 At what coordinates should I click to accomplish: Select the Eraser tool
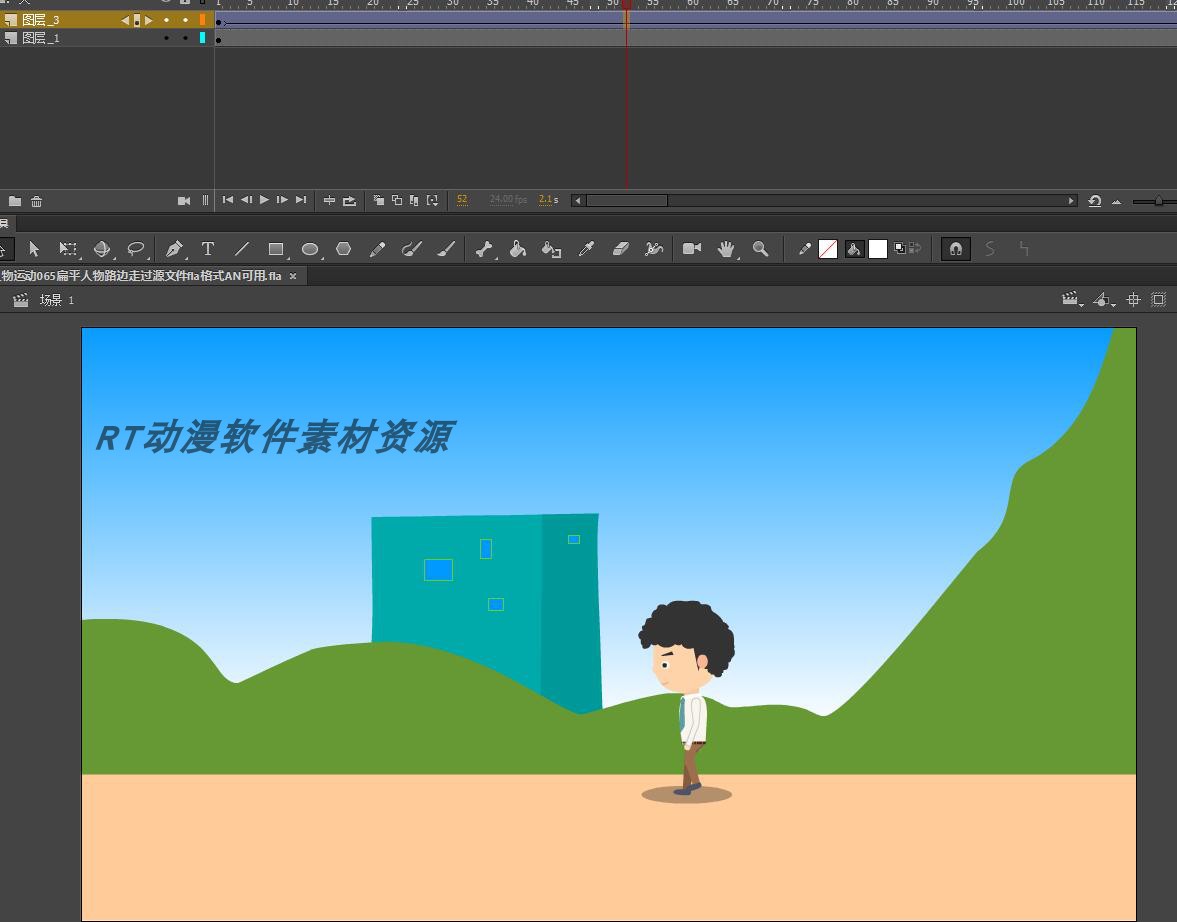(620, 249)
